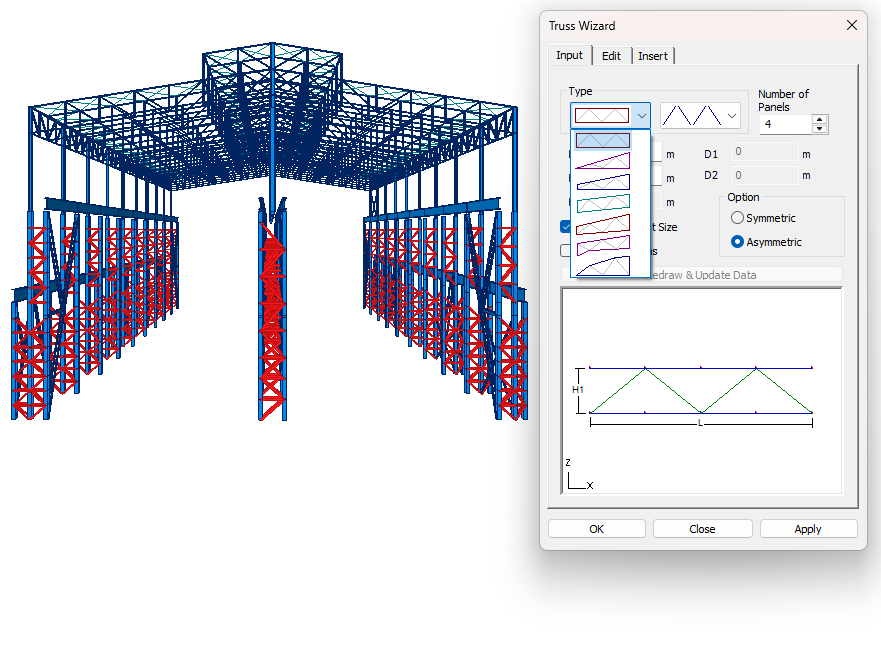Screen dimensions: 881x650
Task: Expand the web pattern dropdown
Action: [730, 115]
